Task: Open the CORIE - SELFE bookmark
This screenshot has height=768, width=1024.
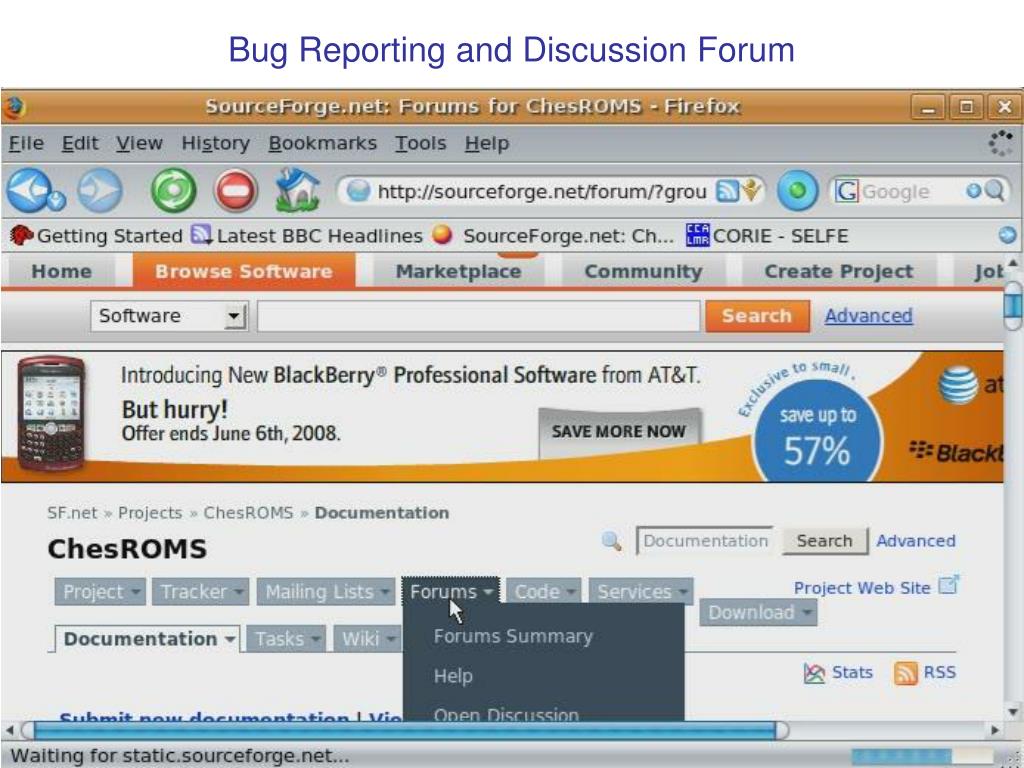Action: click(x=767, y=236)
